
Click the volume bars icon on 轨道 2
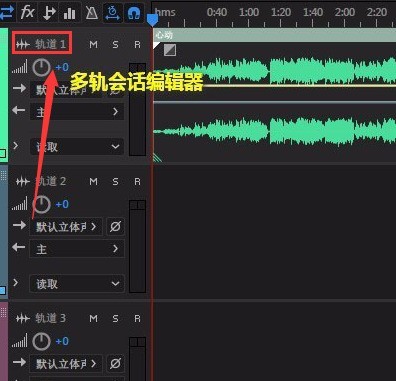tap(20, 204)
